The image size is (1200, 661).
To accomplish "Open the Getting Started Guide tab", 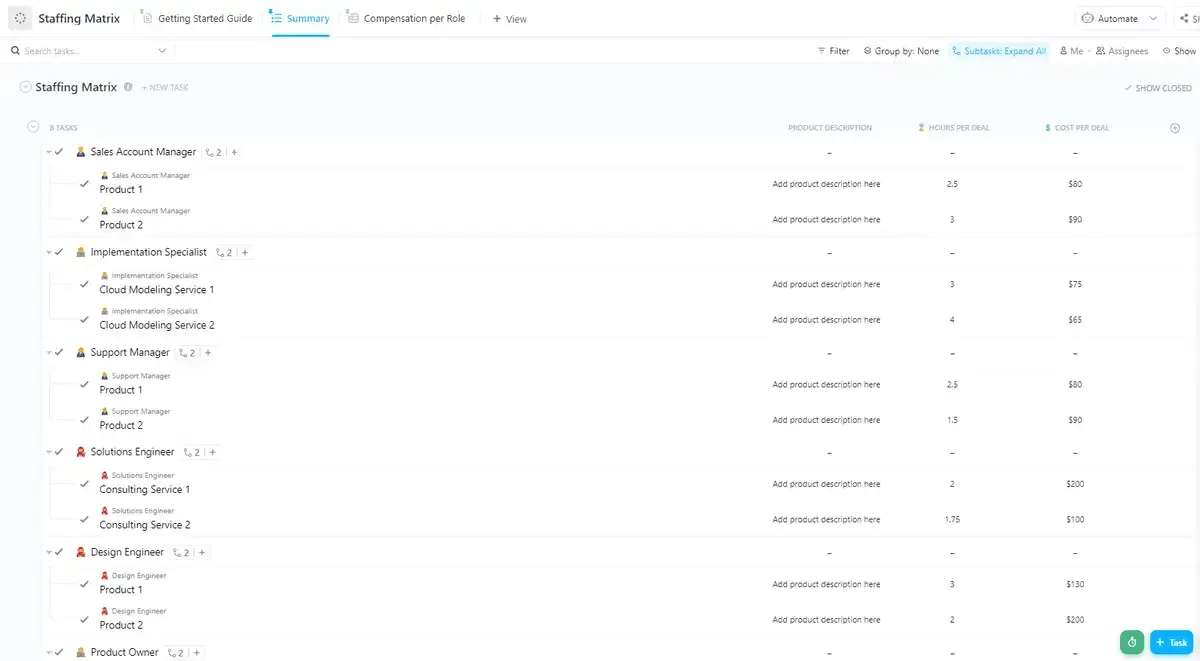I will (x=197, y=18).
